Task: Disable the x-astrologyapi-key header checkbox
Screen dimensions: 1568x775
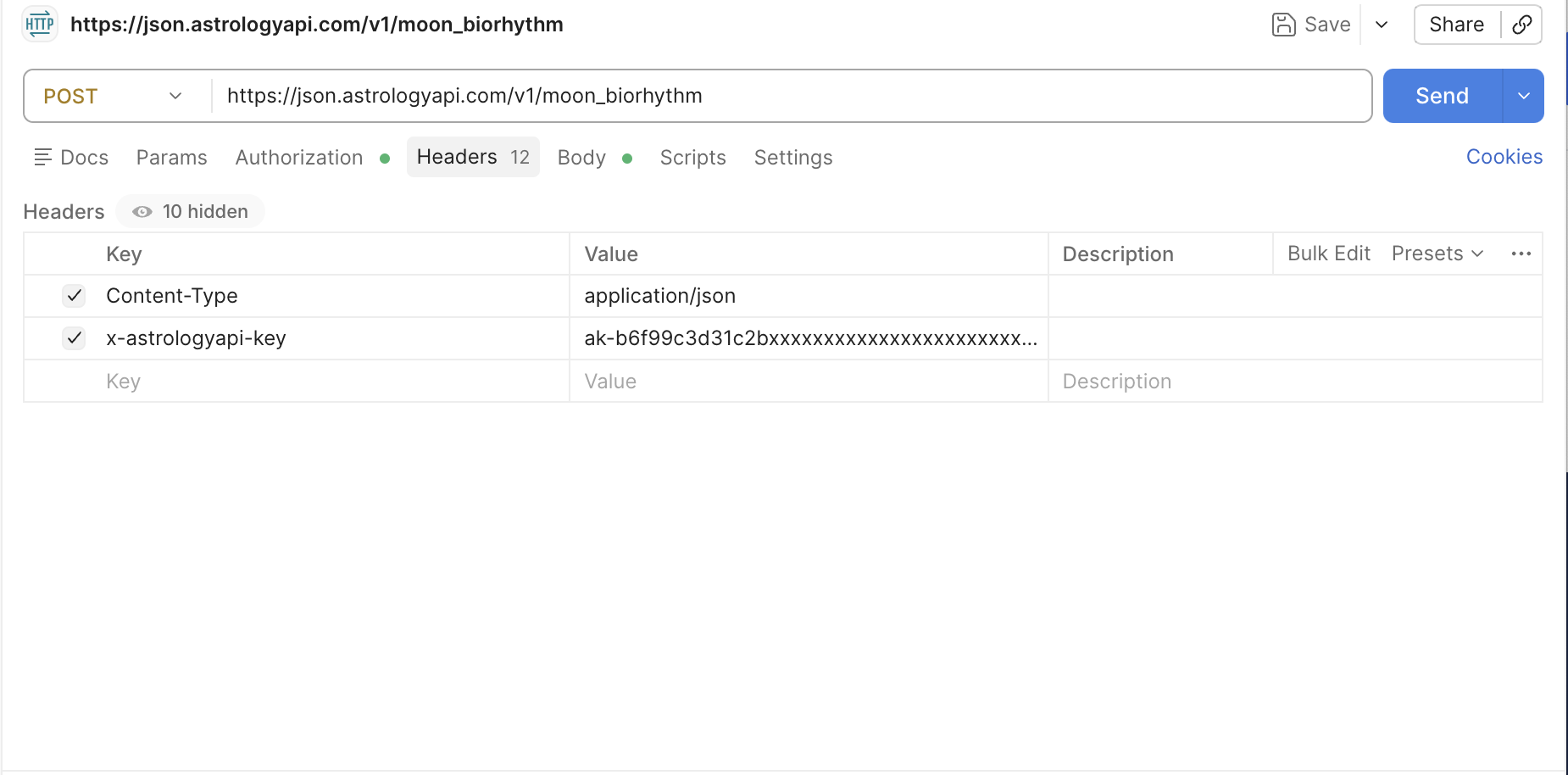Action: point(75,338)
